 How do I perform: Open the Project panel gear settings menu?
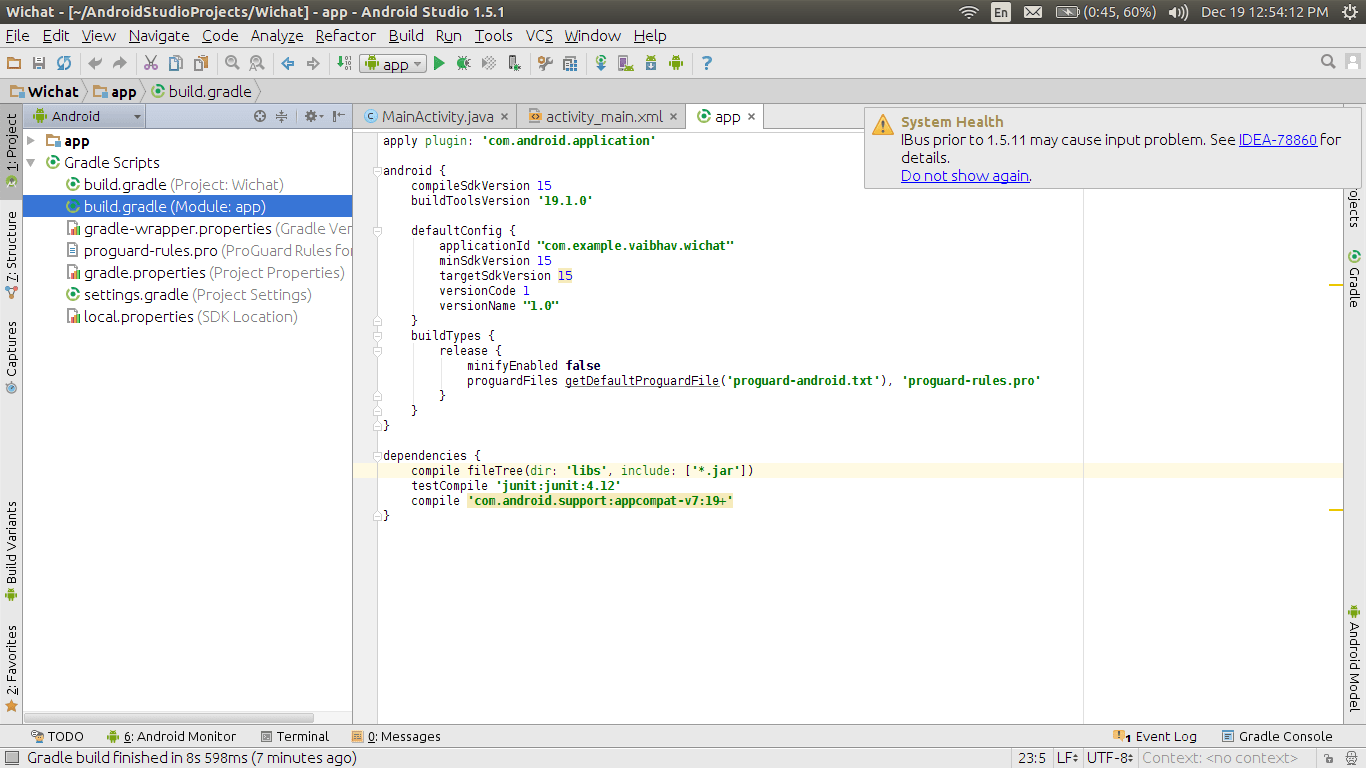pyautogui.click(x=313, y=116)
